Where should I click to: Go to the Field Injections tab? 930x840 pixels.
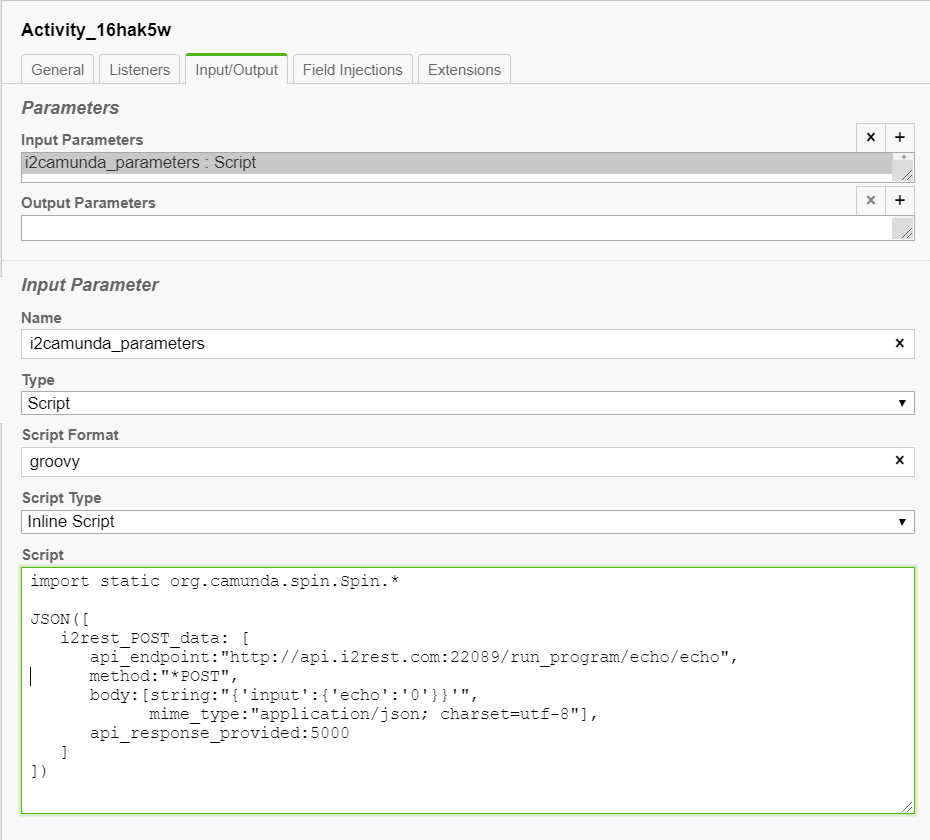coord(352,70)
